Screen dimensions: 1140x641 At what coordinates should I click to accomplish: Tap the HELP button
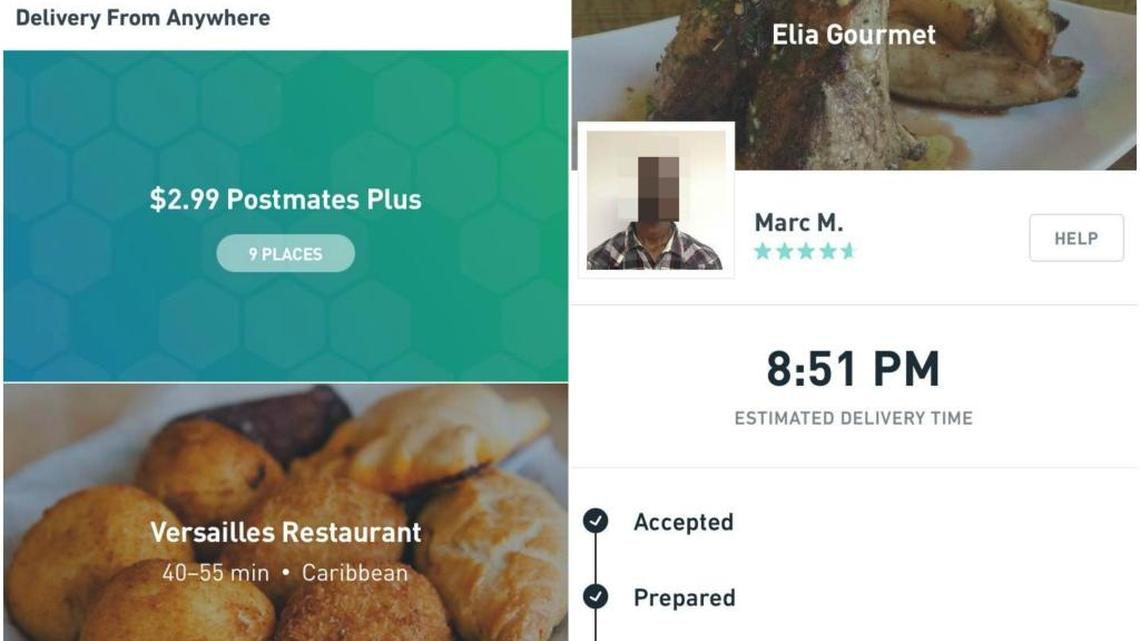pyautogui.click(x=1076, y=238)
